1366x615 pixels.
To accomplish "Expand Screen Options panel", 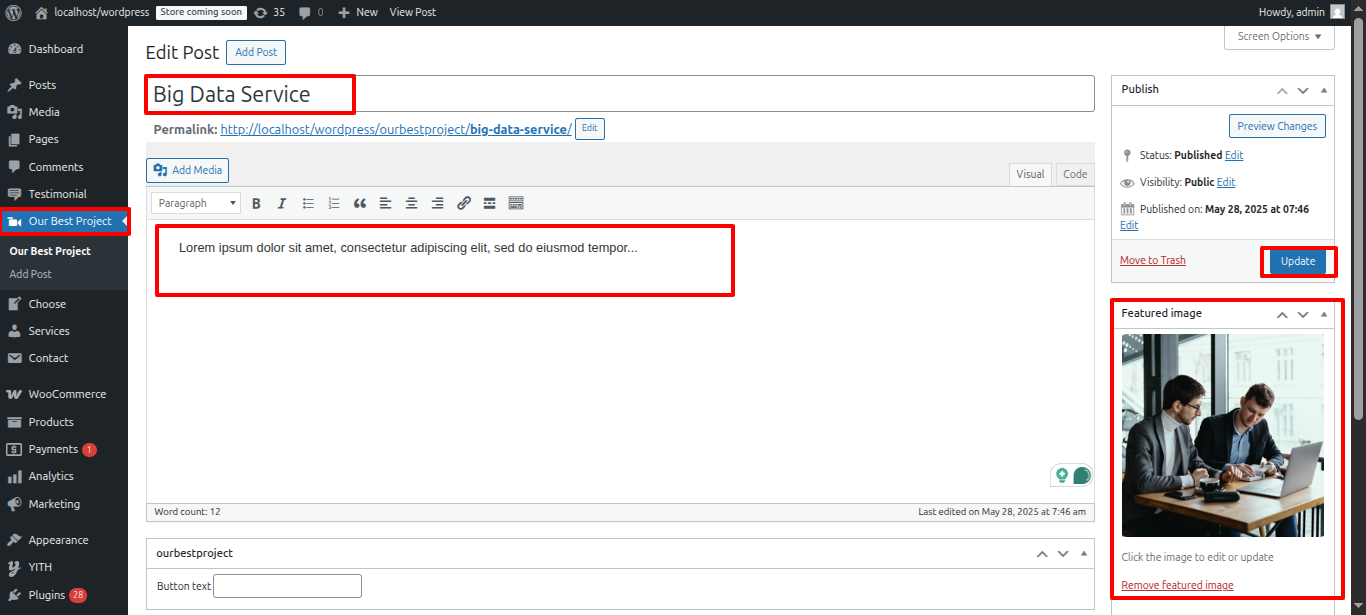I will coord(1279,37).
